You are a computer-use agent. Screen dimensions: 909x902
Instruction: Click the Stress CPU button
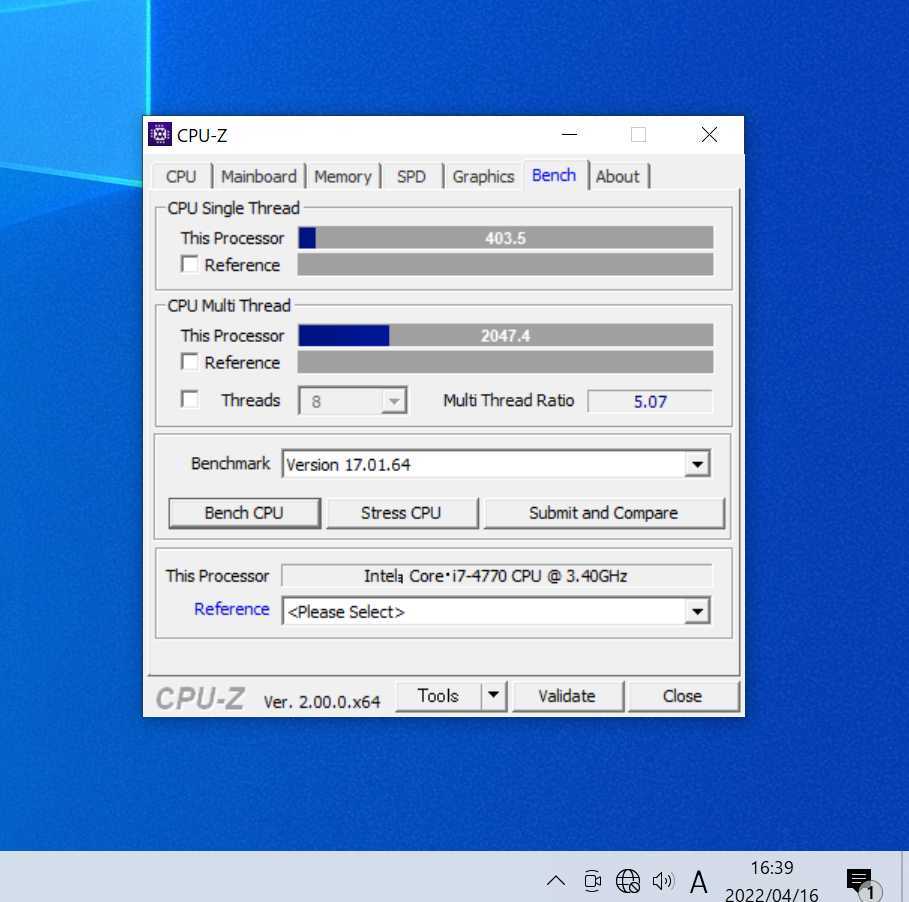pyautogui.click(x=401, y=513)
